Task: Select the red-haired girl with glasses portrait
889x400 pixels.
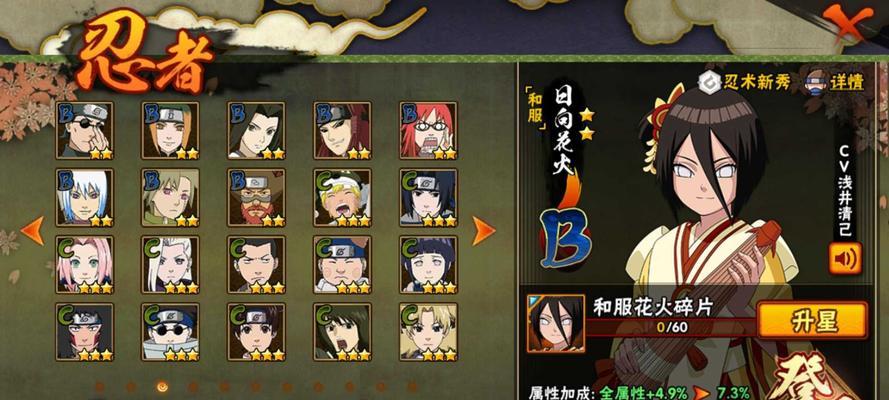Action: pos(428,130)
